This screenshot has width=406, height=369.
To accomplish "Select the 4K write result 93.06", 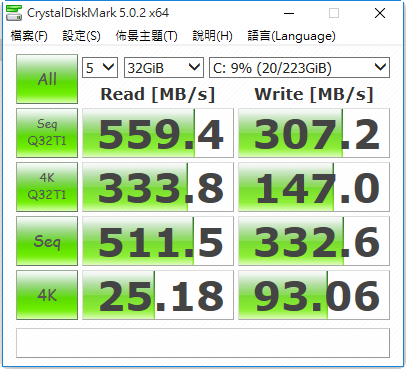I will click(314, 295).
